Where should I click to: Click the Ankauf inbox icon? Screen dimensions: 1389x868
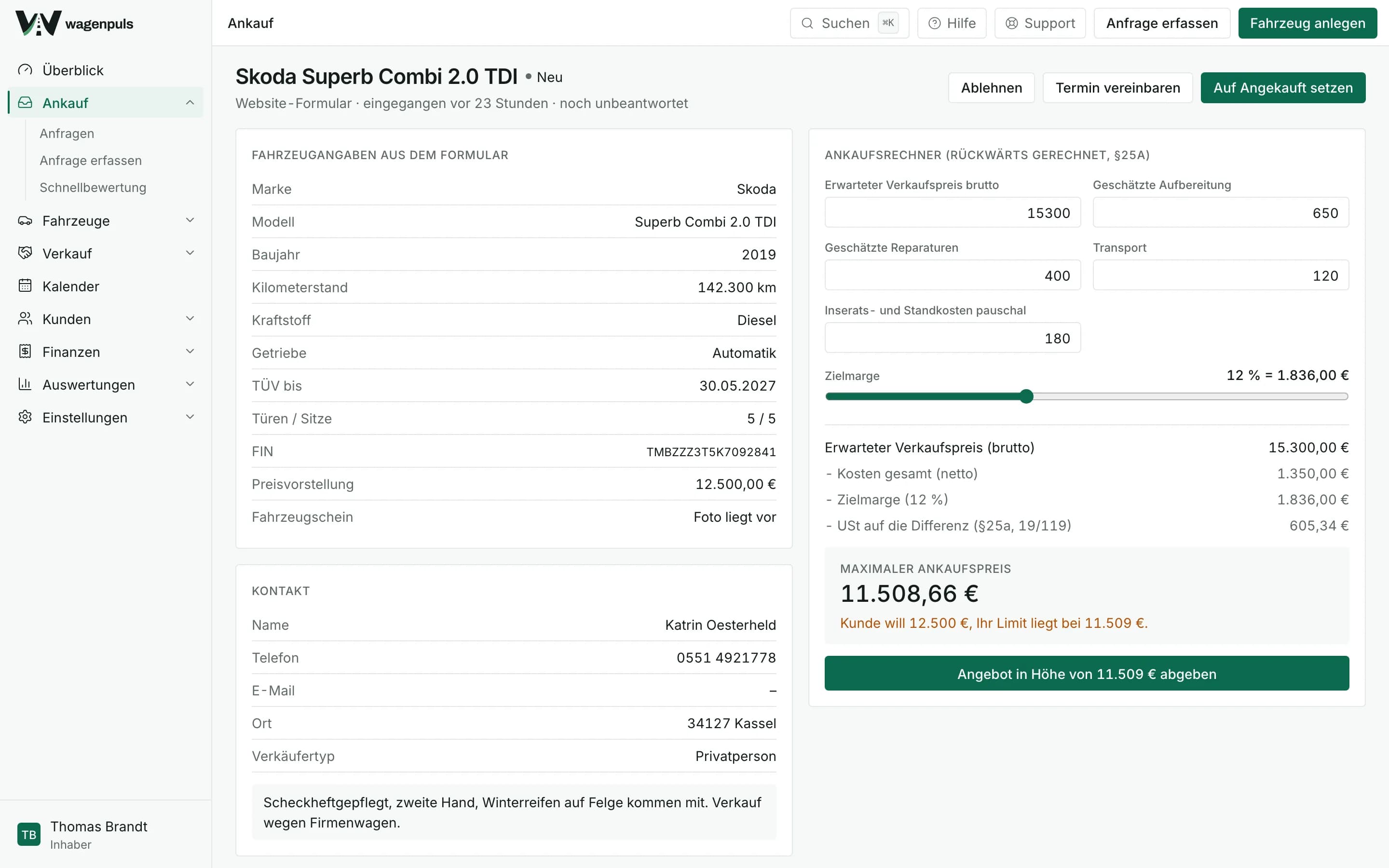25,103
